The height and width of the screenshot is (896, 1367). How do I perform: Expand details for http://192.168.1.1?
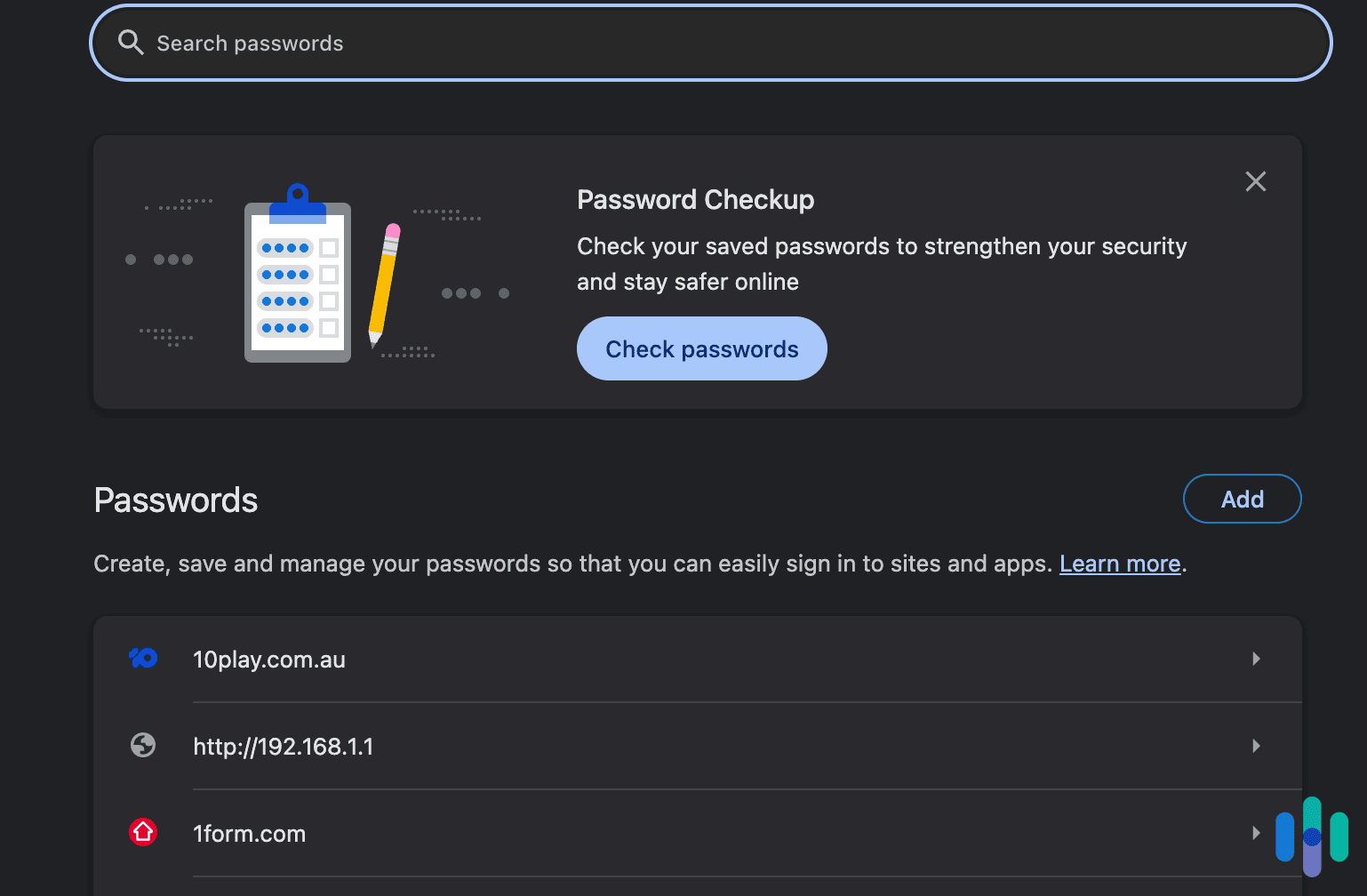1256,746
